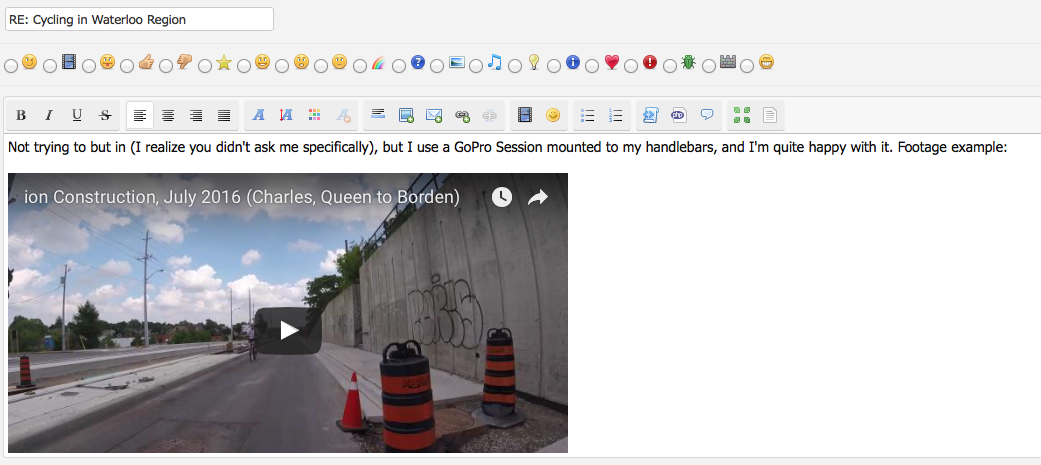Image resolution: width=1041 pixels, height=465 pixels.
Task: Justify the text alignment
Action: [224, 115]
